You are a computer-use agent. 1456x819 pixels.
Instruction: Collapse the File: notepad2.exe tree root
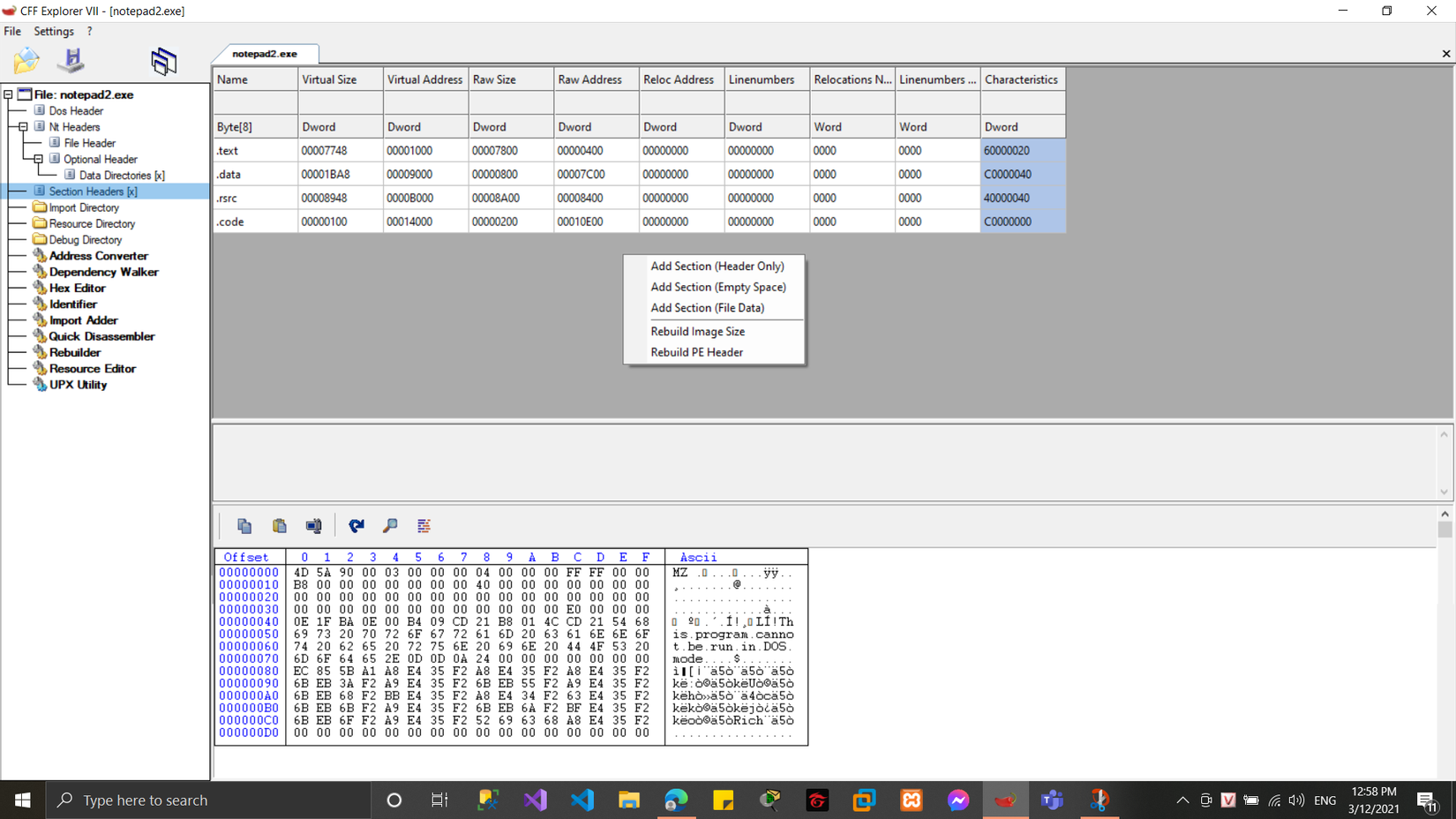[8, 94]
